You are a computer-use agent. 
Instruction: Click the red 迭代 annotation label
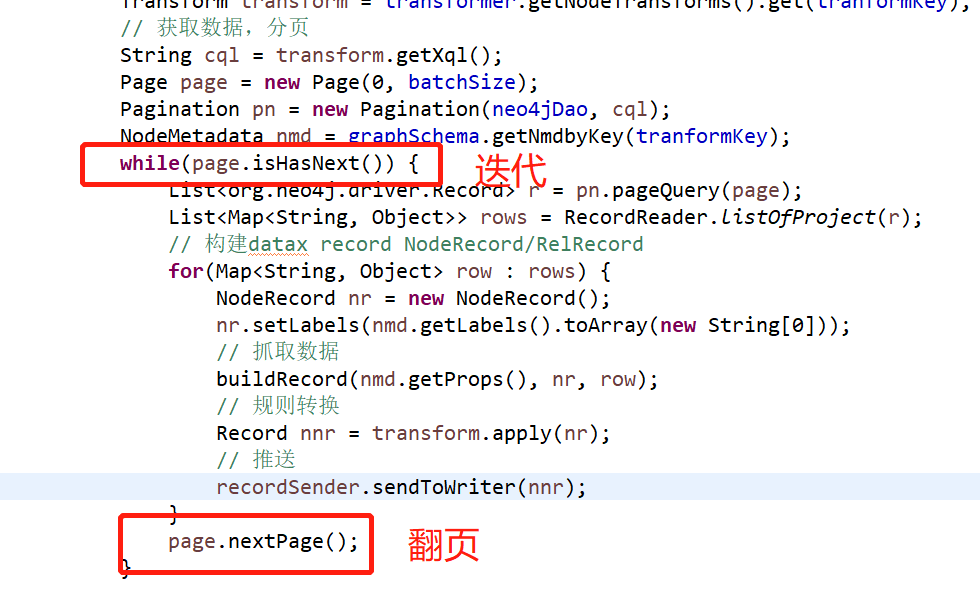coord(511,170)
